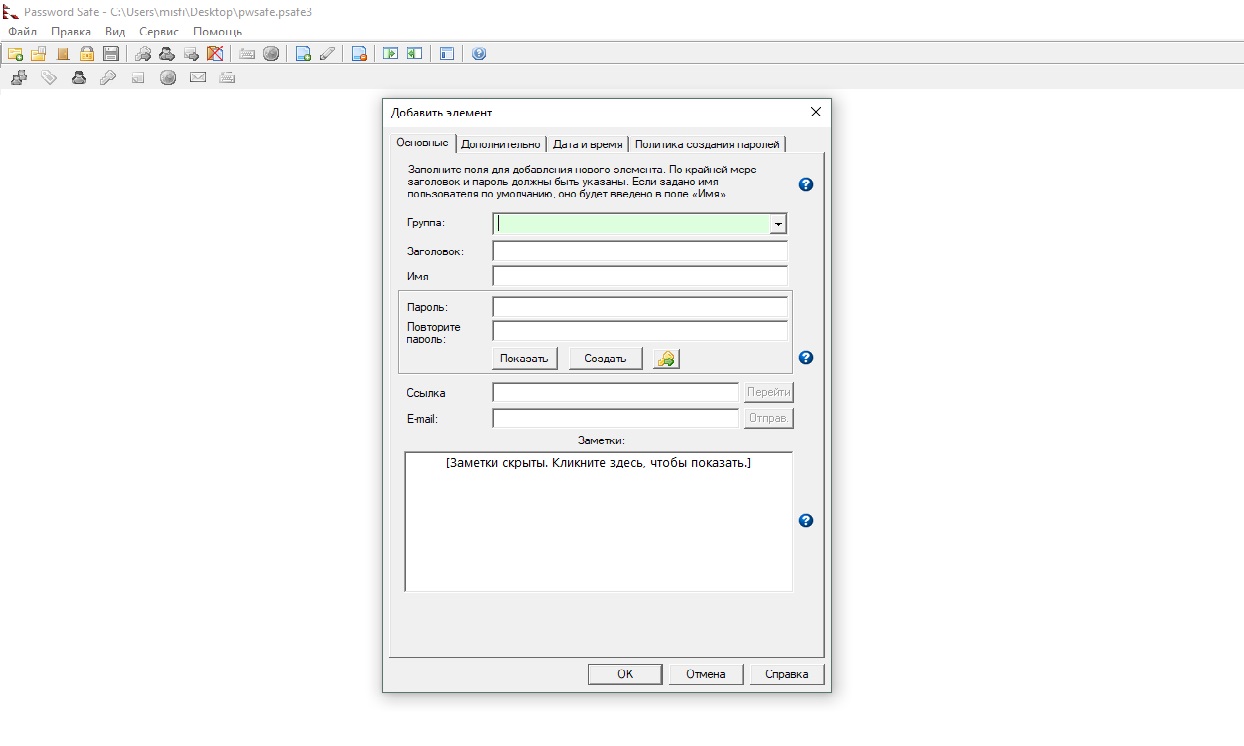Viewport: 1244px width, 746px height.
Task: Switch to the Дополнительно tab
Action: 501,144
